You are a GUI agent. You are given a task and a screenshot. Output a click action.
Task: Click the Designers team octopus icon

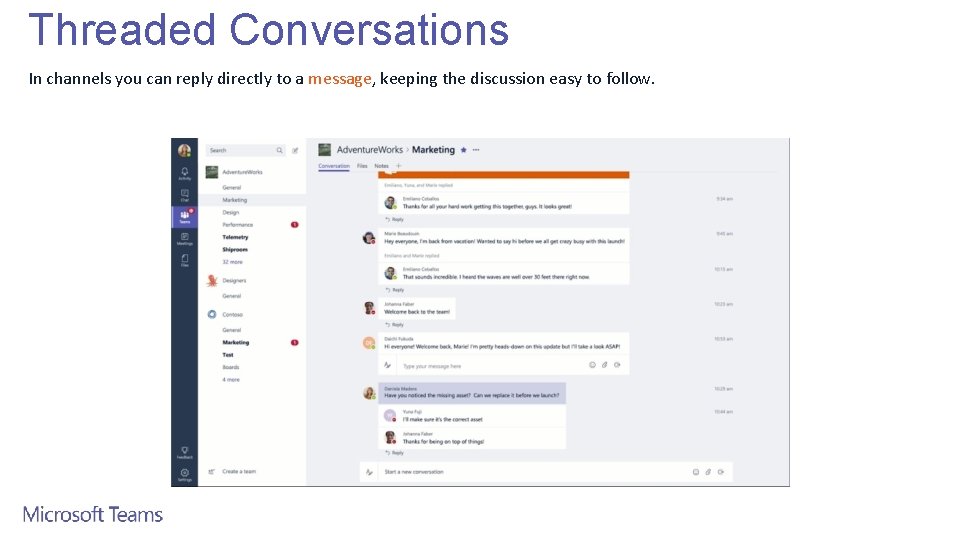point(212,280)
